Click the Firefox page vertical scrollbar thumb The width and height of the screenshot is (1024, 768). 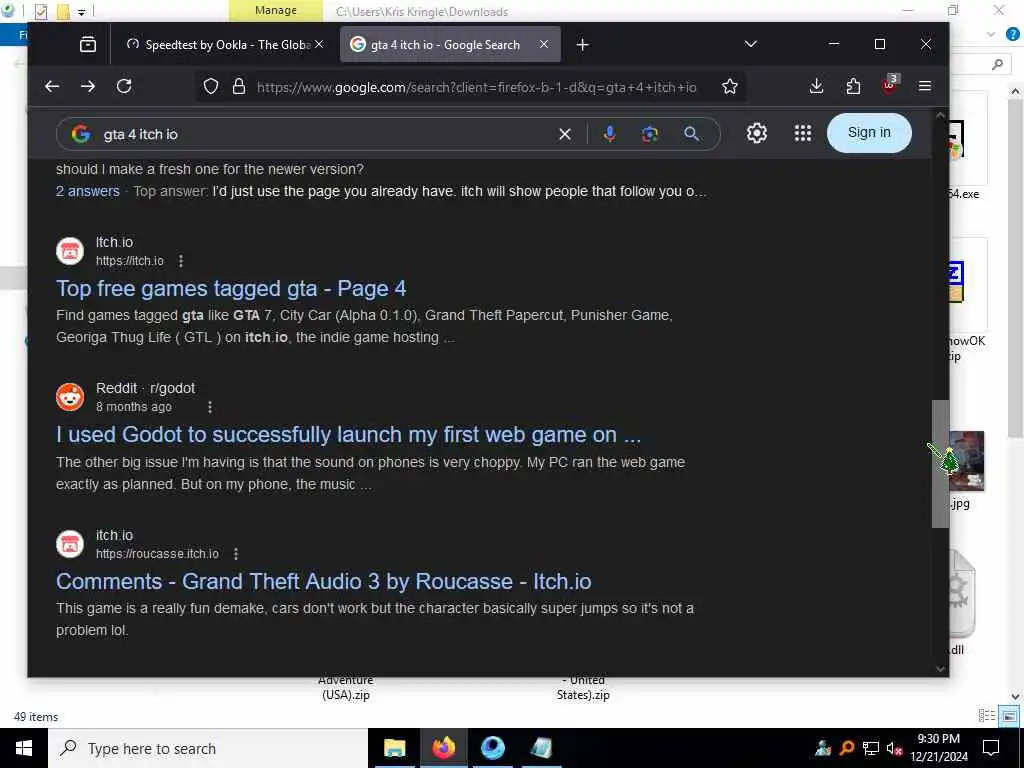pyautogui.click(x=940, y=463)
